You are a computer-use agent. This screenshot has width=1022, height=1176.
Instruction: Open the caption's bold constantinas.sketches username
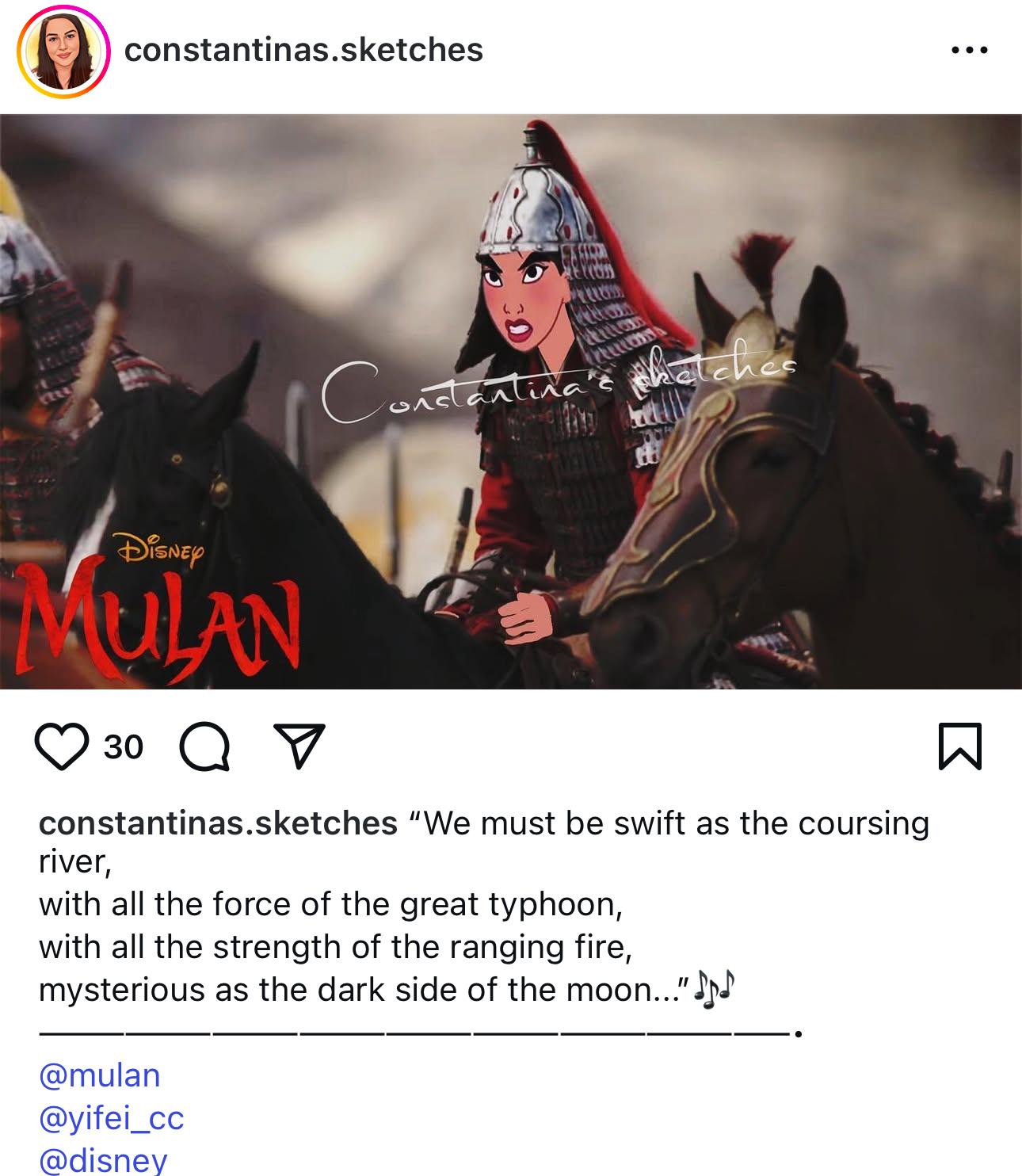pos(218,823)
